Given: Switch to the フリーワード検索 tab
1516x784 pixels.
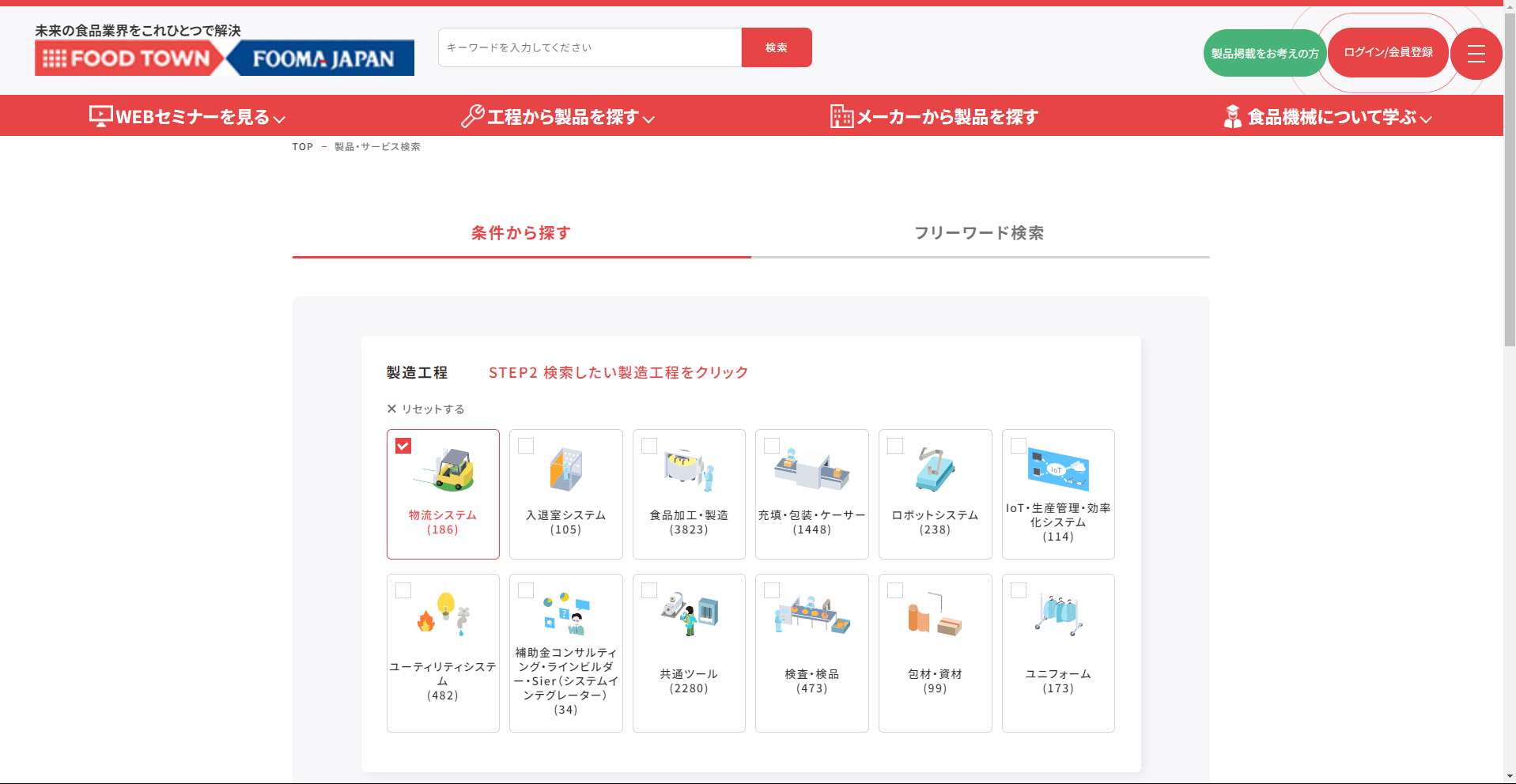Looking at the screenshot, I should click(981, 233).
